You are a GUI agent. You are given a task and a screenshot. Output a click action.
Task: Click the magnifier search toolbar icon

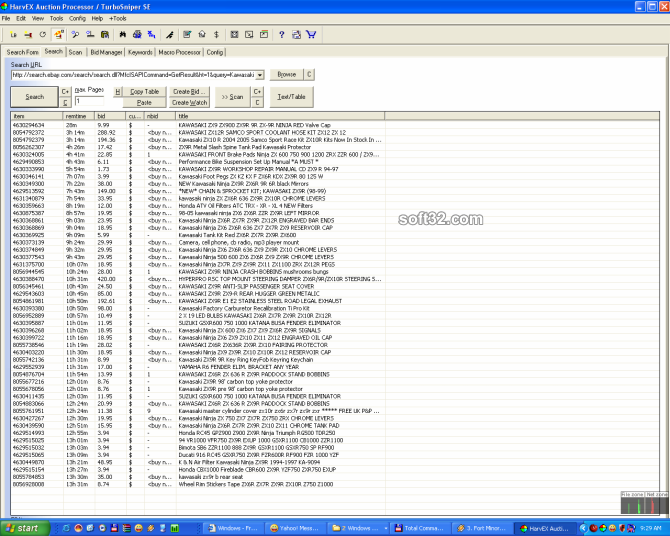(x=75, y=35)
